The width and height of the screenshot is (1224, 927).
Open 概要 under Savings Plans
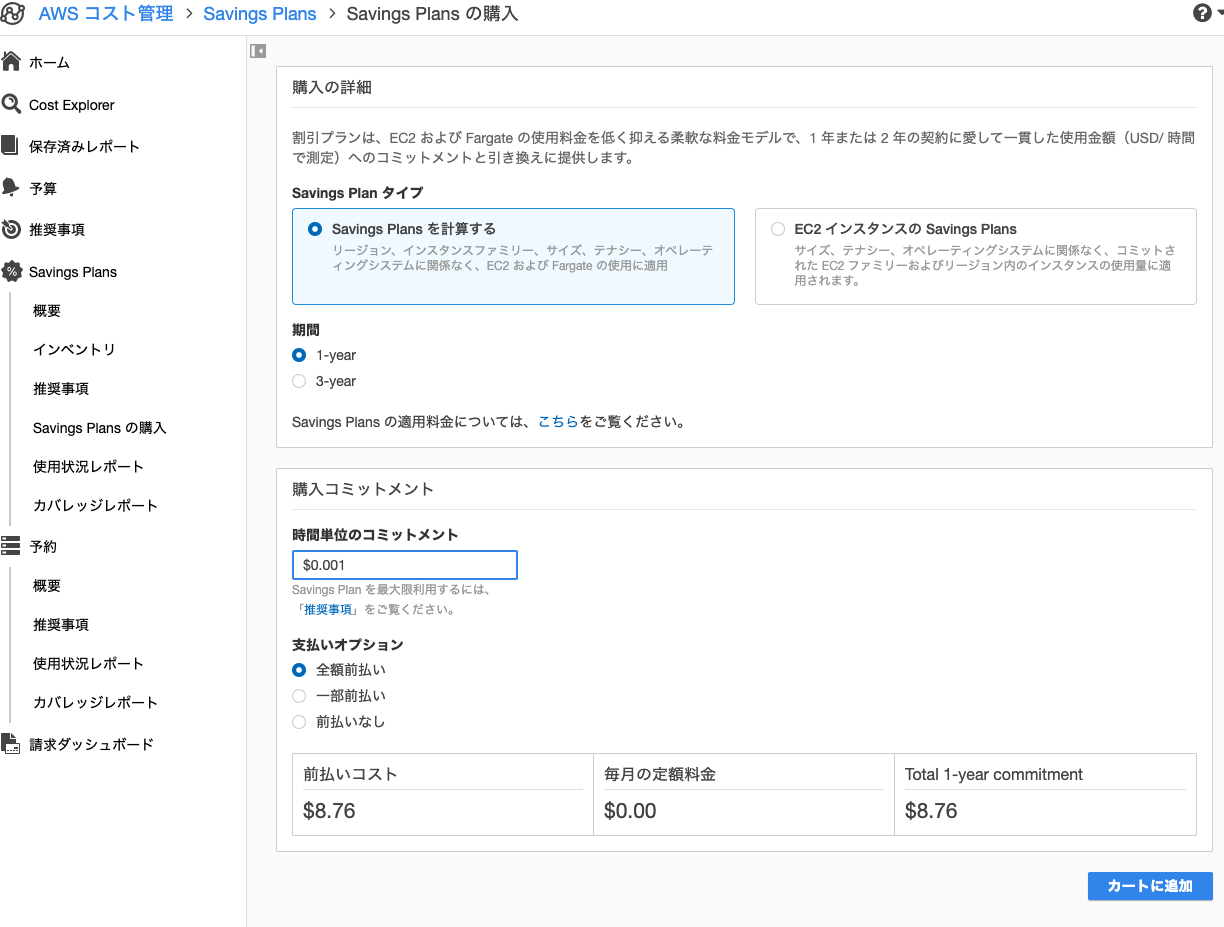(47, 311)
